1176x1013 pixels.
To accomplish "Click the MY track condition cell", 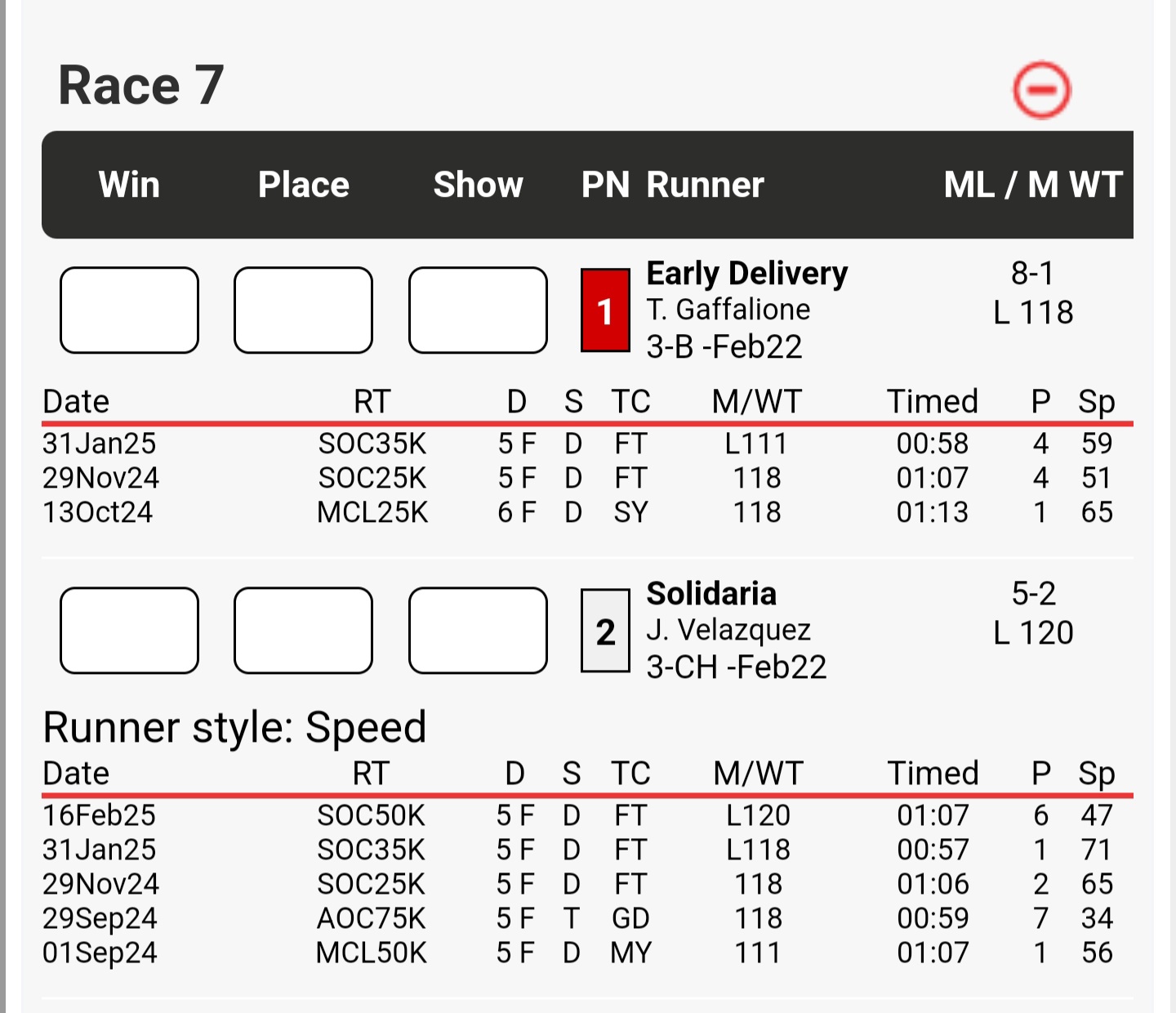I will (x=630, y=953).
